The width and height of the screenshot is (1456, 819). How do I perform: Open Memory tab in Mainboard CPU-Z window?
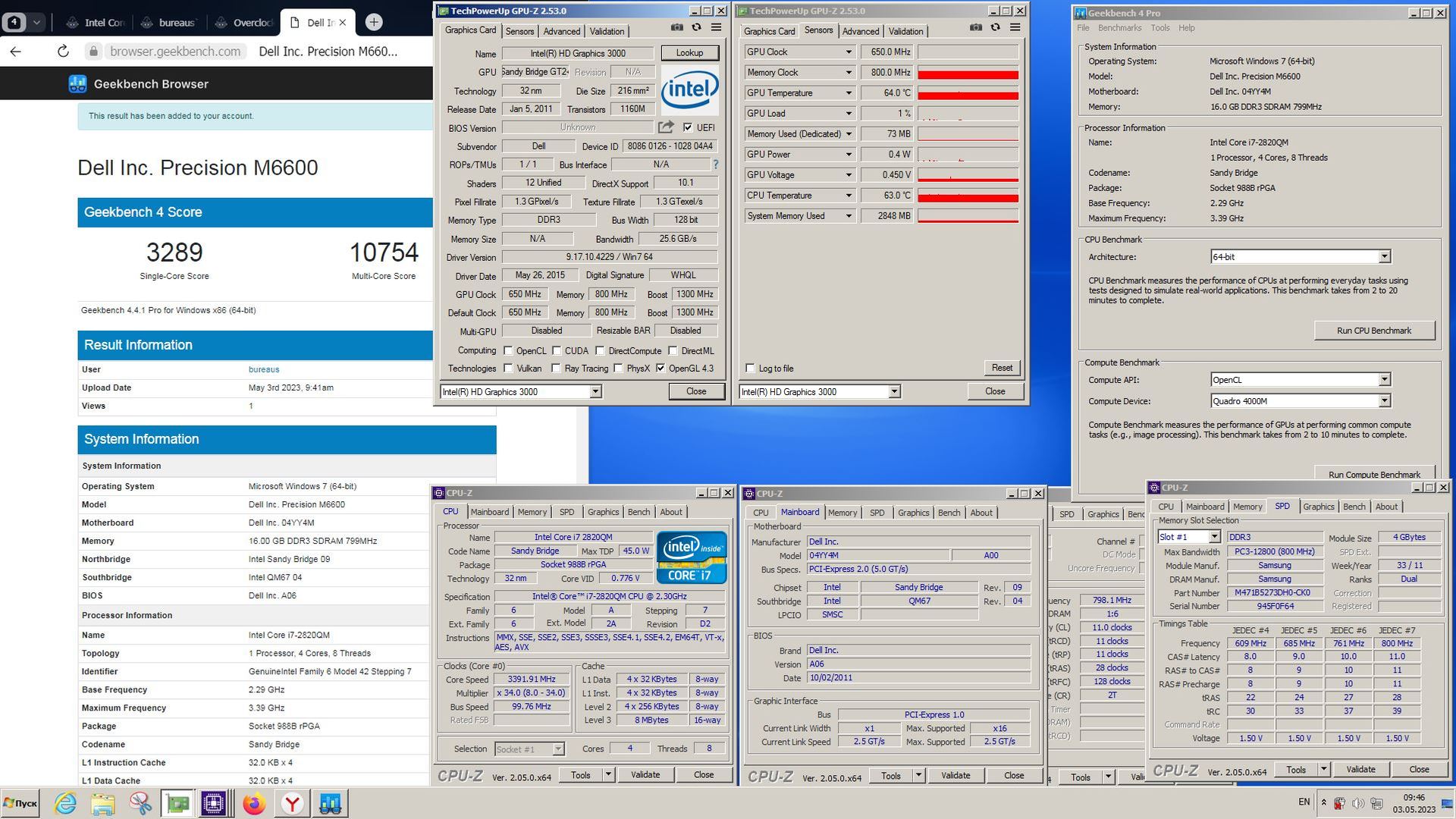tap(843, 513)
